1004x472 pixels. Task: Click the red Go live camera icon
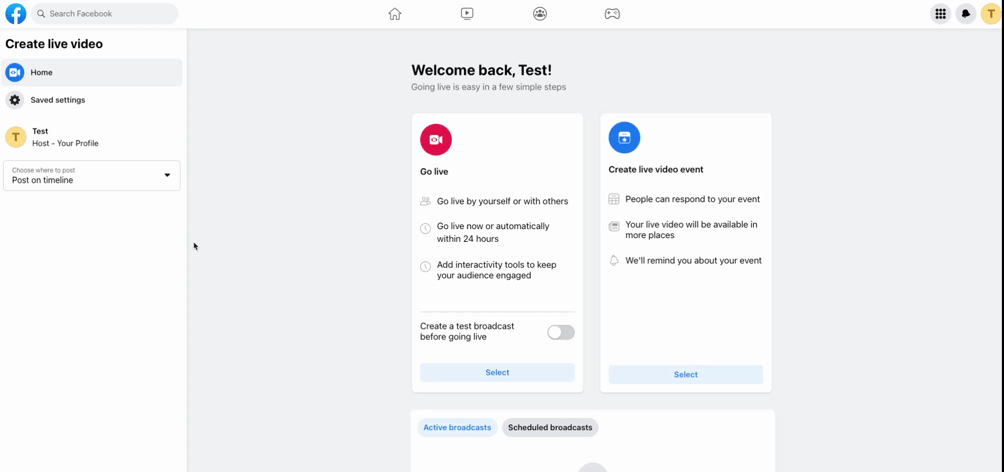click(x=436, y=140)
